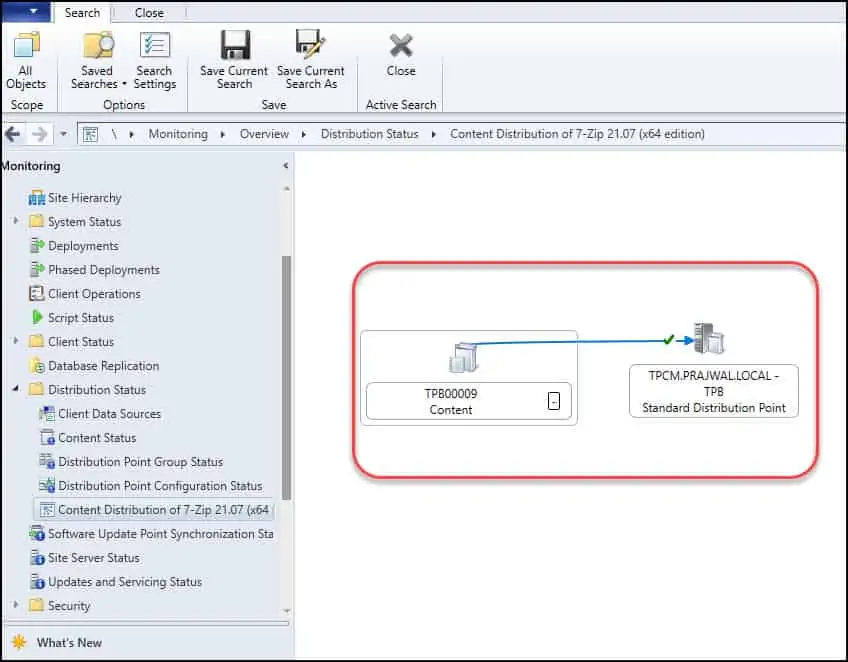Click the Phased Deployments icon
The image size is (848, 662).
pos(37,269)
